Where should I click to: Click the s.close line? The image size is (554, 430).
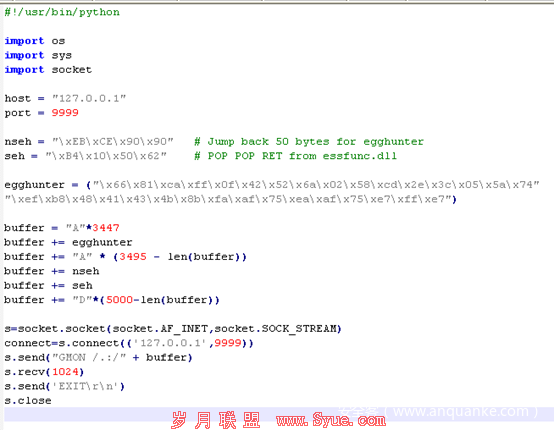pyautogui.click(x=28, y=401)
